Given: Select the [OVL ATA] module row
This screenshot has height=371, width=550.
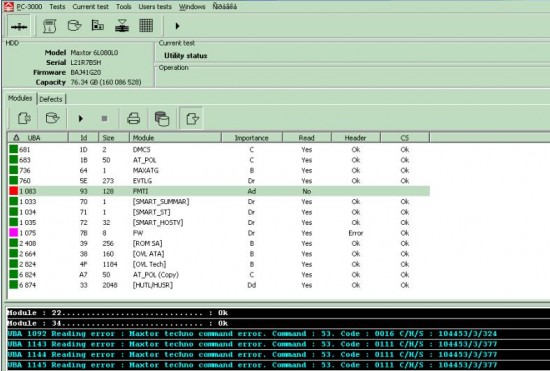Looking at the screenshot, I should point(219,254).
